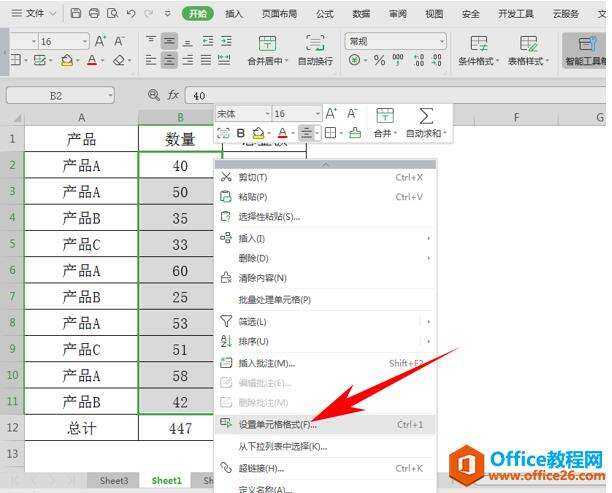Click the zoom magnifier beside fx
Viewport: 612px width, 493px height.
[154, 95]
